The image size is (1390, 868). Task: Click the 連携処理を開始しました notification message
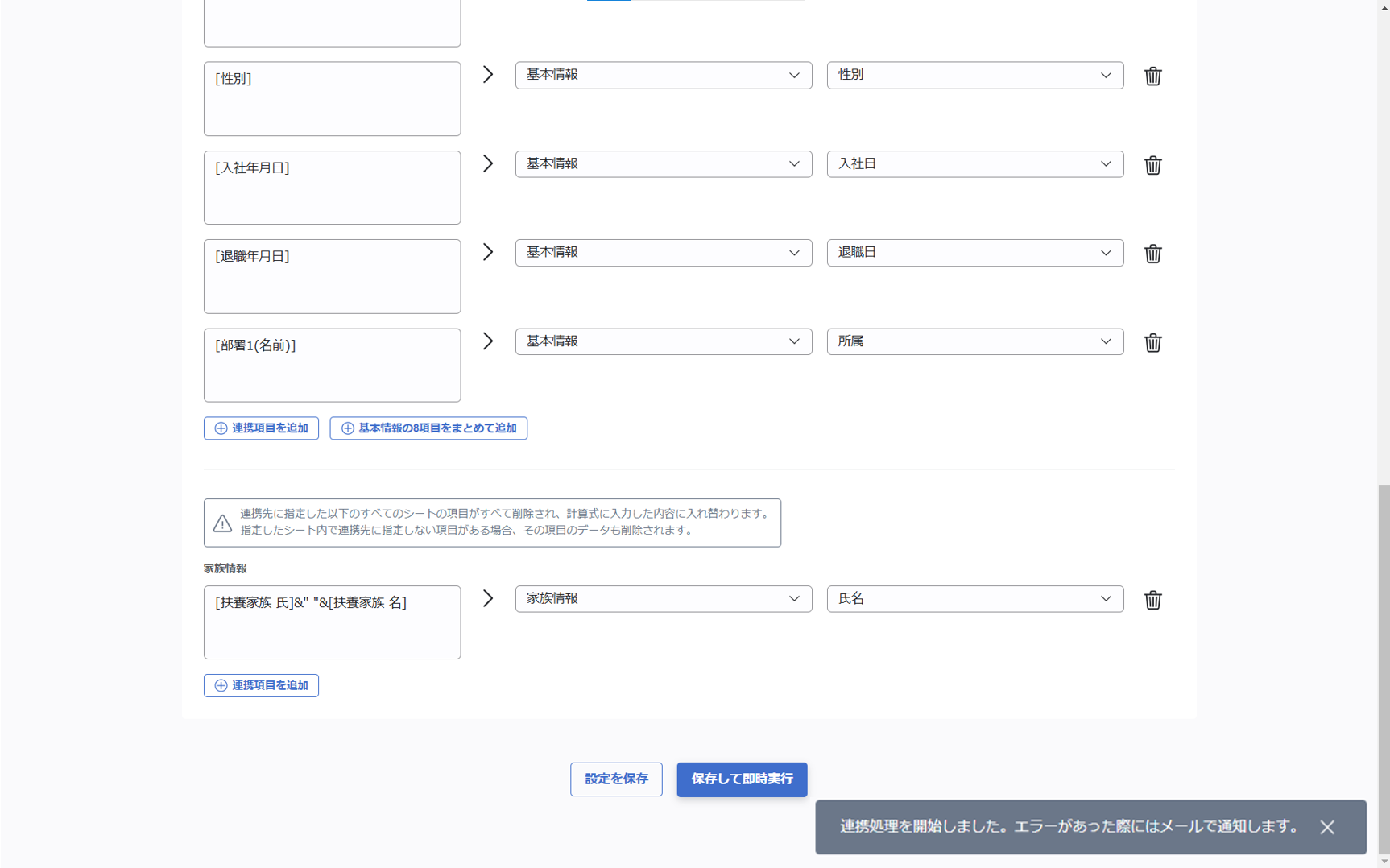(1069, 827)
